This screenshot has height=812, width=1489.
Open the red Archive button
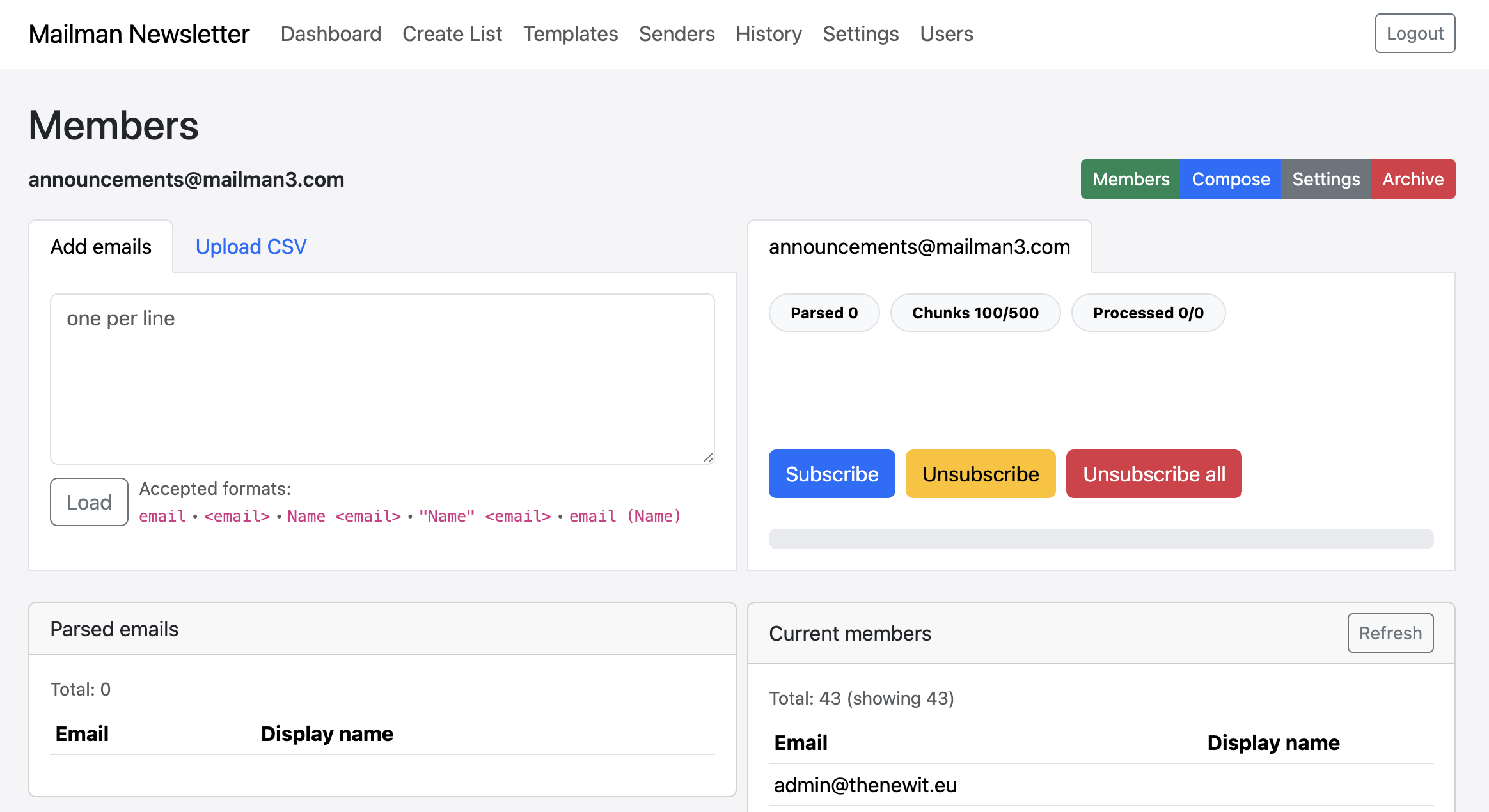click(x=1412, y=179)
